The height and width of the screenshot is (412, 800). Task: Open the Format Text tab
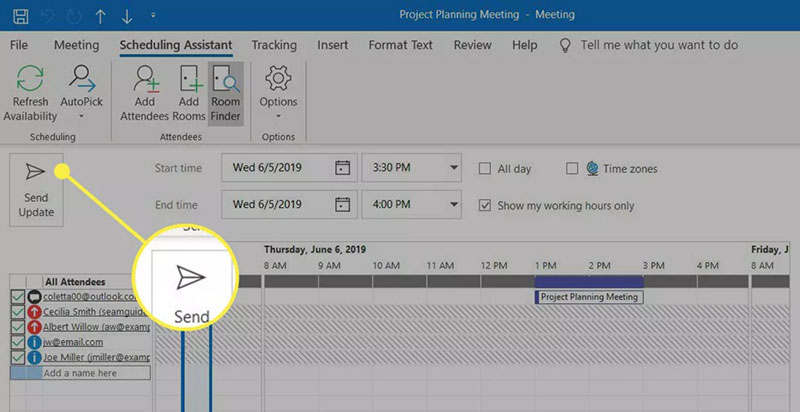coord(401,45)
